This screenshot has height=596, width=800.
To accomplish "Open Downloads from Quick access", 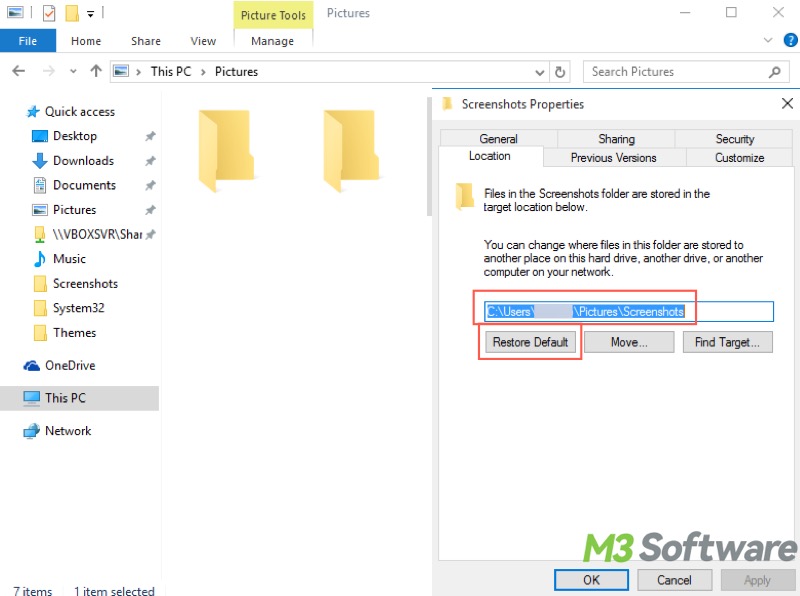I will (x=83, y=161).
